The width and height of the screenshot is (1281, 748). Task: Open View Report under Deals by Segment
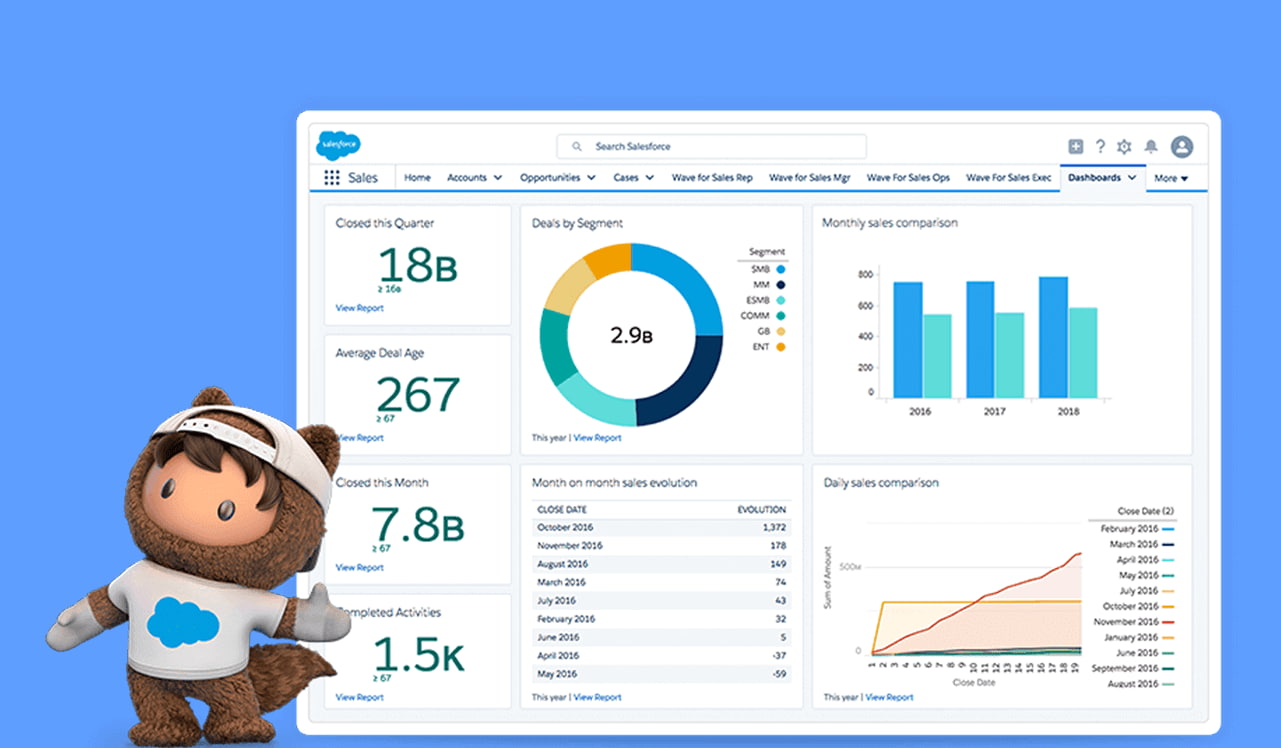(x=597, y=438)
